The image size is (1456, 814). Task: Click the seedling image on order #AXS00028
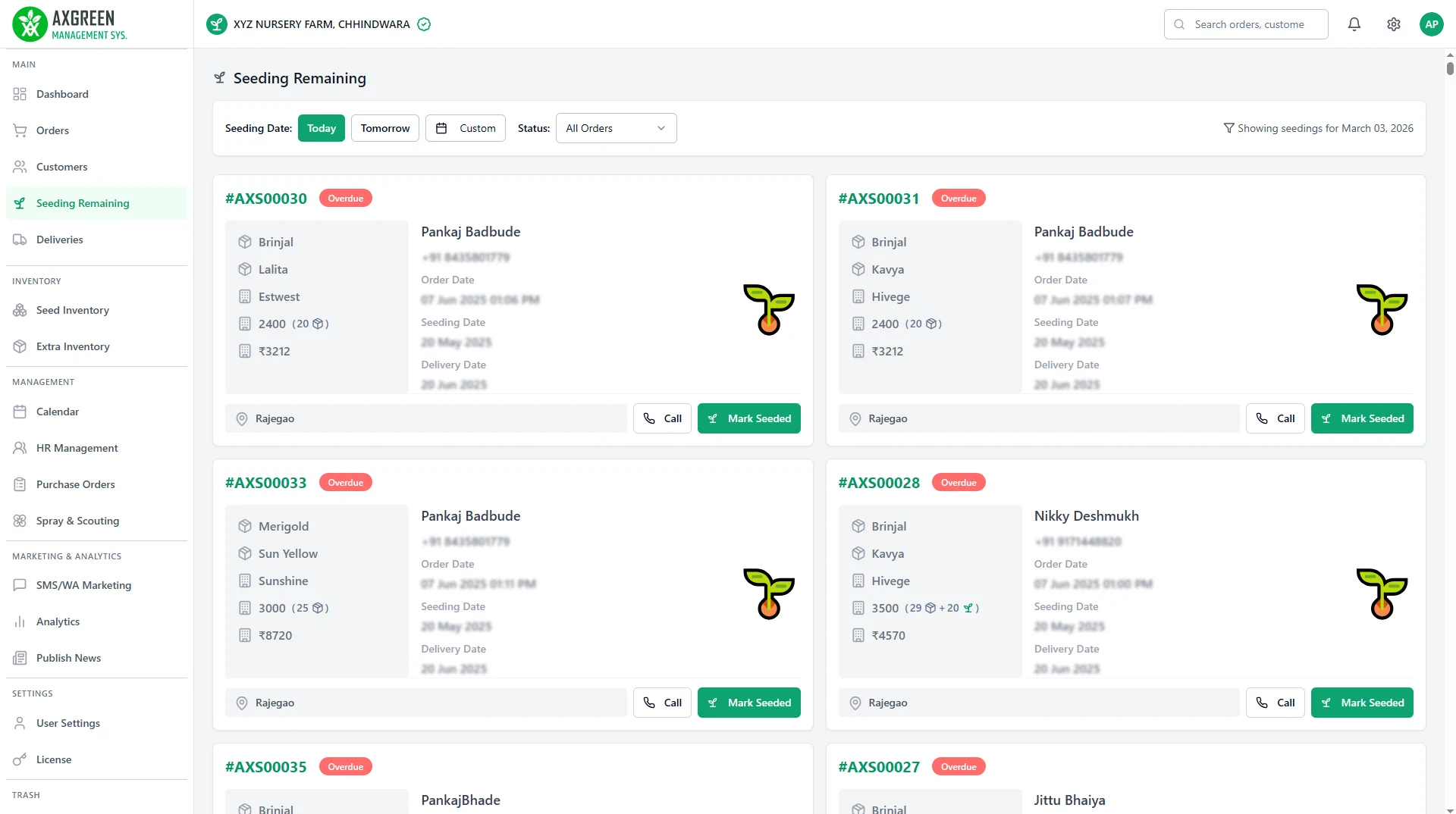[x=1381, y=593]
